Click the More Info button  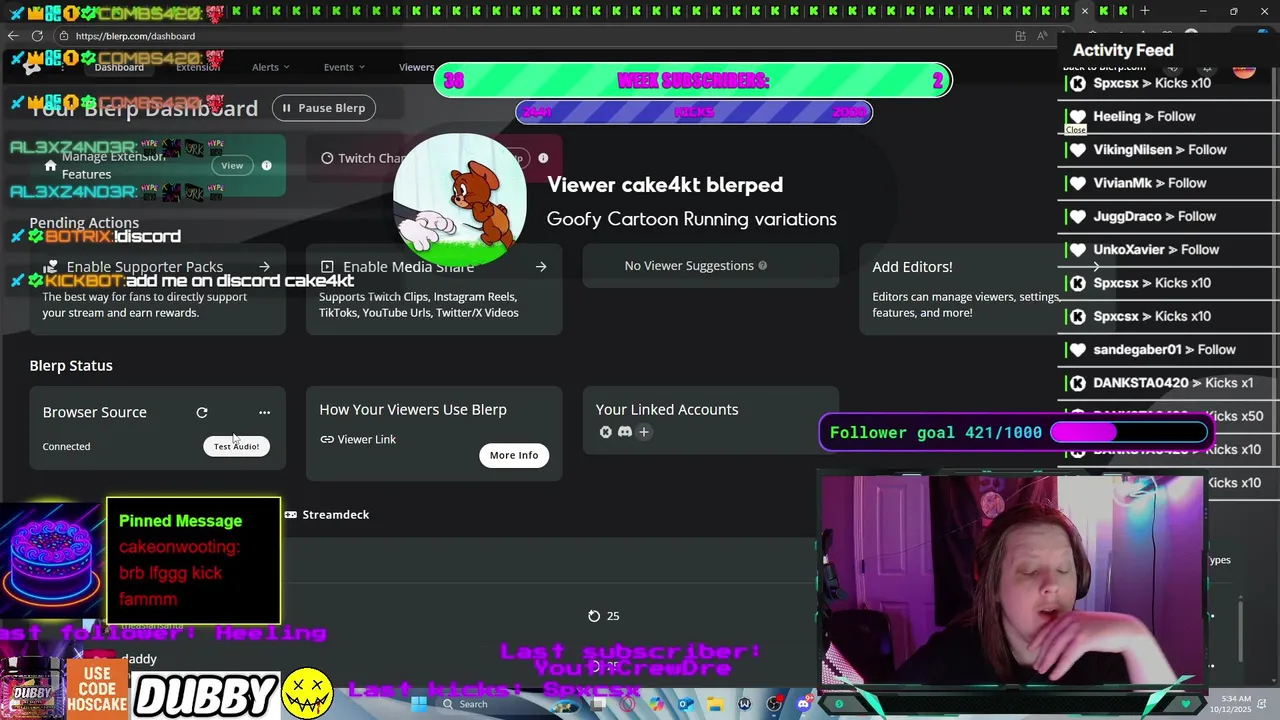click(514, 455)
